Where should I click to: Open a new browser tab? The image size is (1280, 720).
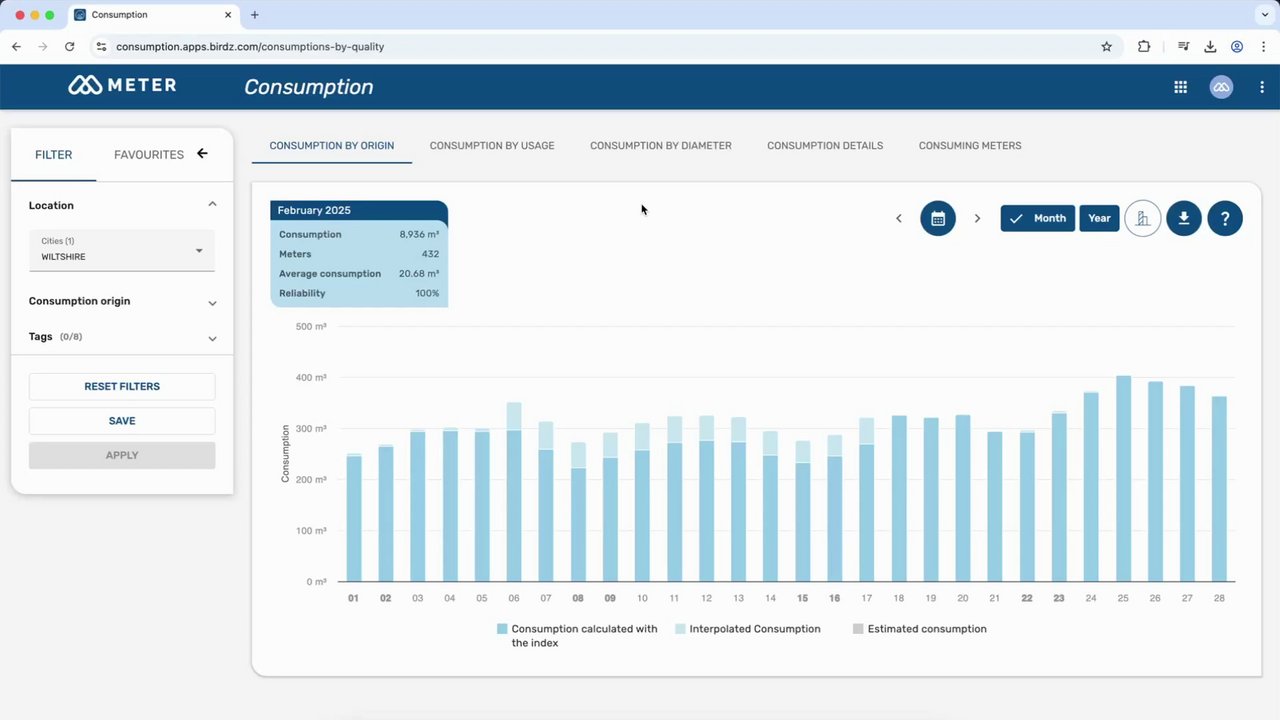(255, 15)
